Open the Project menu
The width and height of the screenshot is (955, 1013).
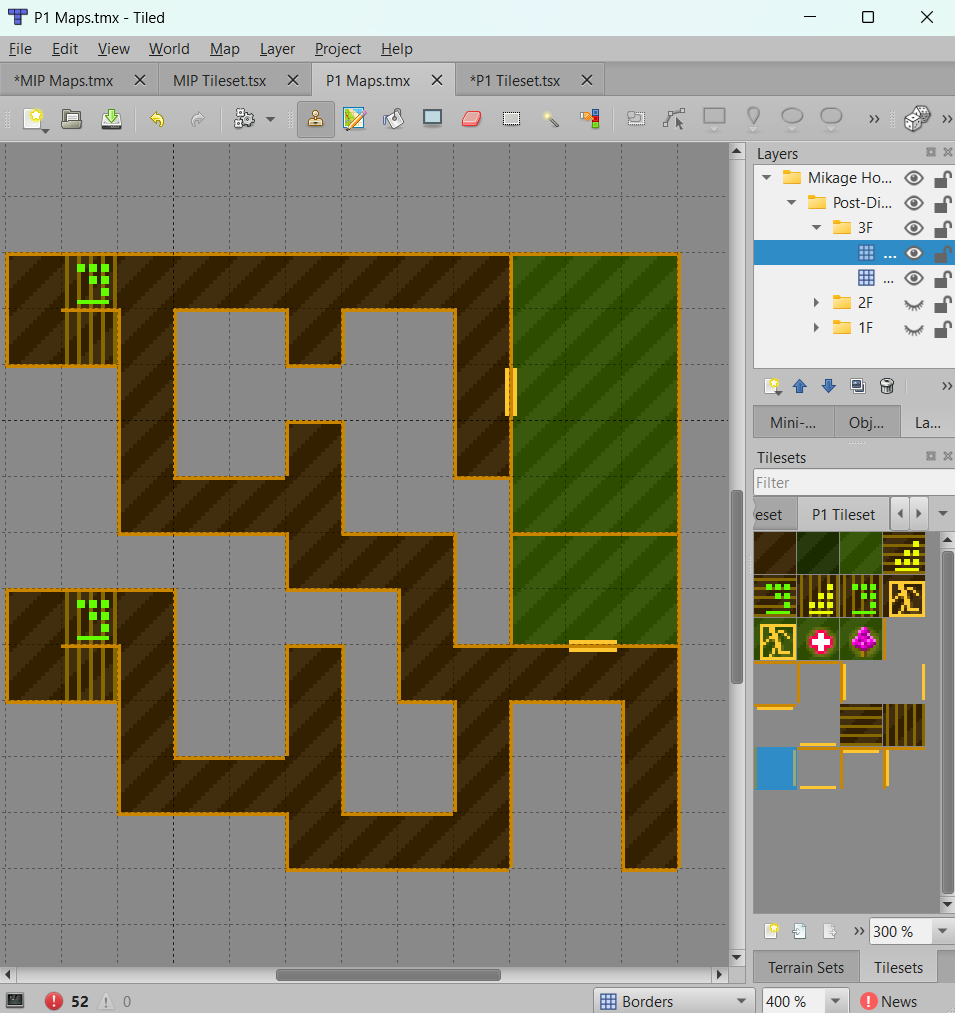[x=337, y=49]
